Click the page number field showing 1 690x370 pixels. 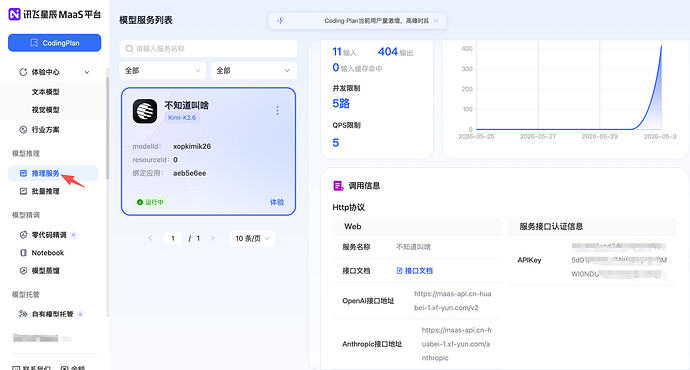click(173, 238)
